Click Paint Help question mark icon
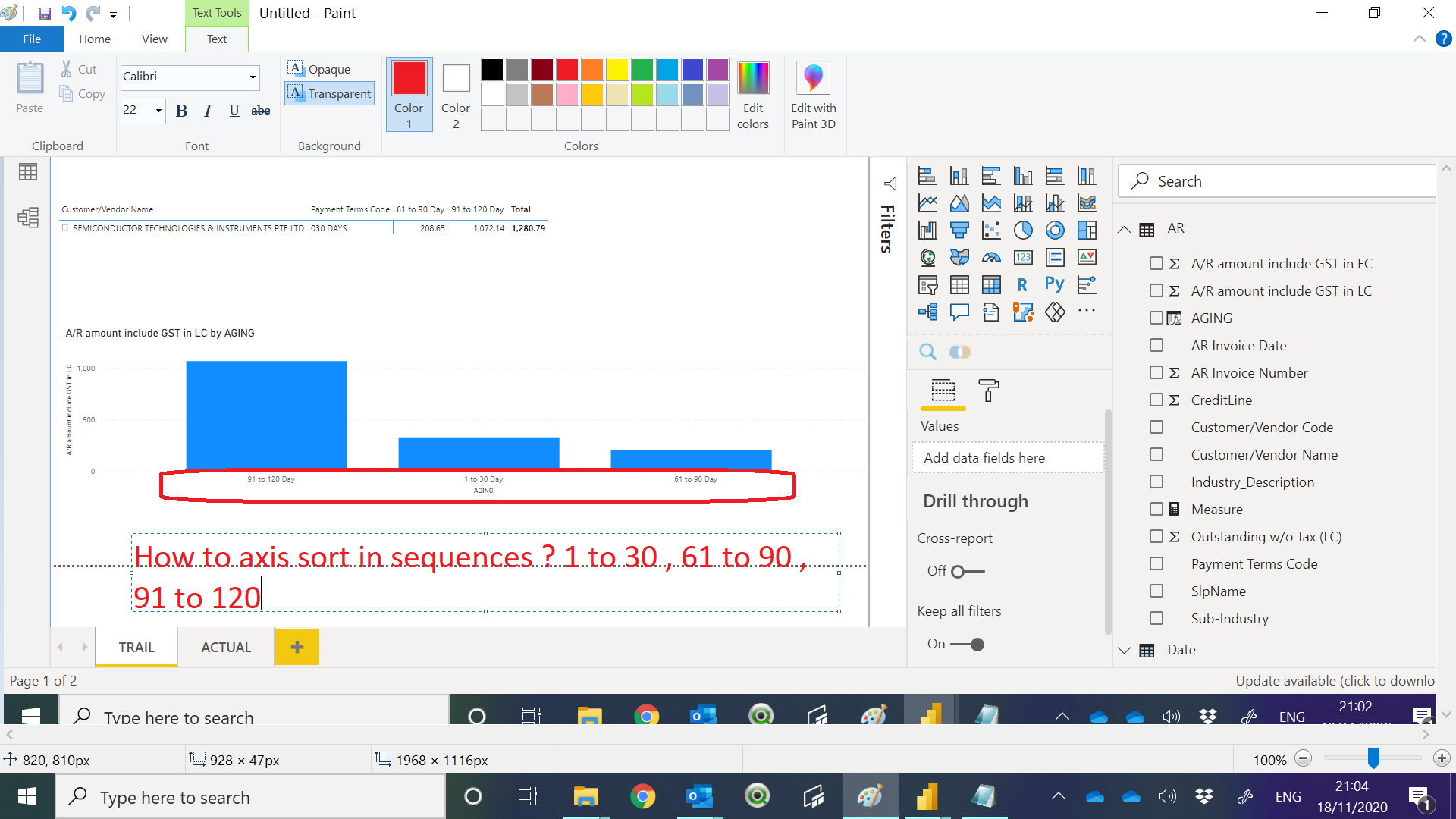The image size is (1456, 819). (1444, 39)
